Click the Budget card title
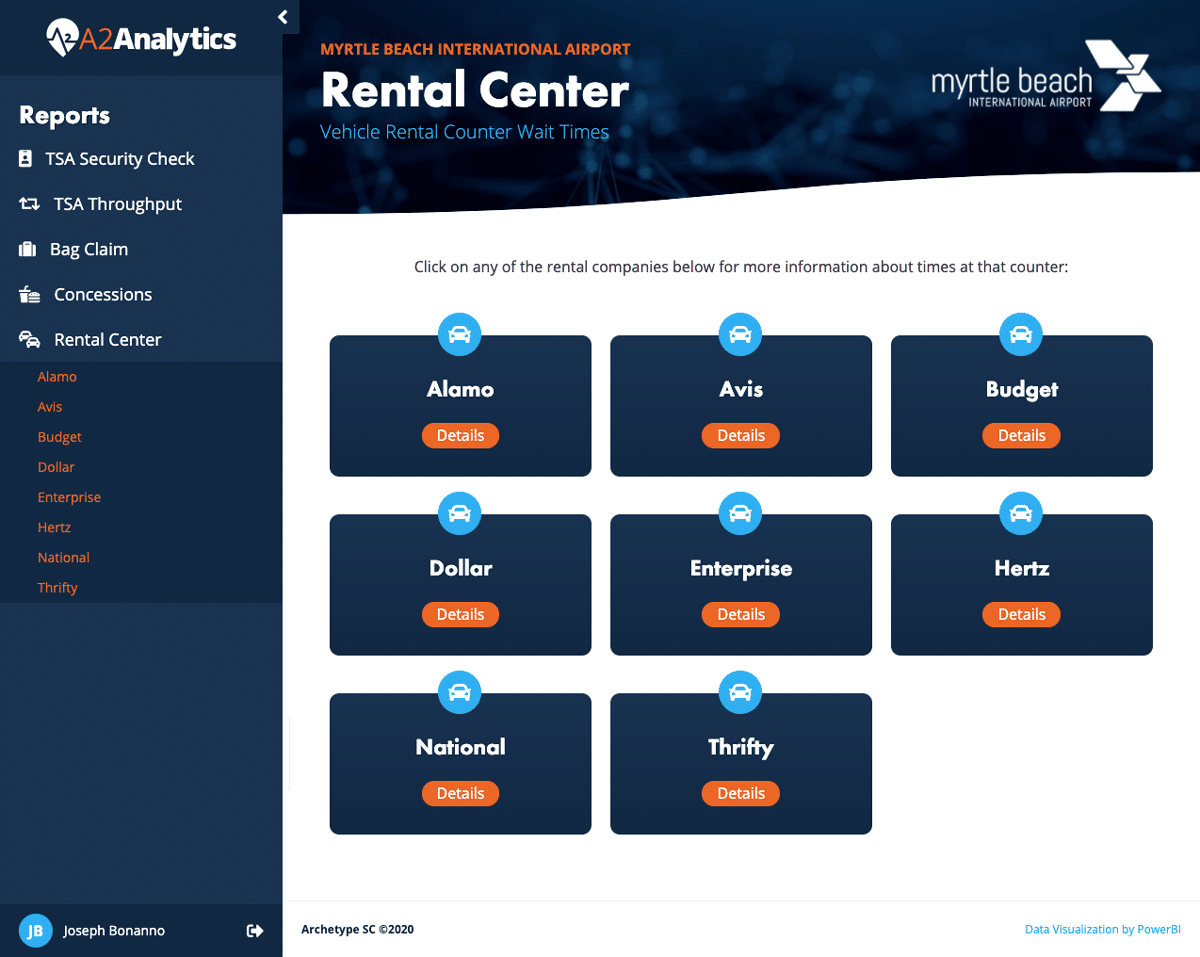 coord(1022,391)
